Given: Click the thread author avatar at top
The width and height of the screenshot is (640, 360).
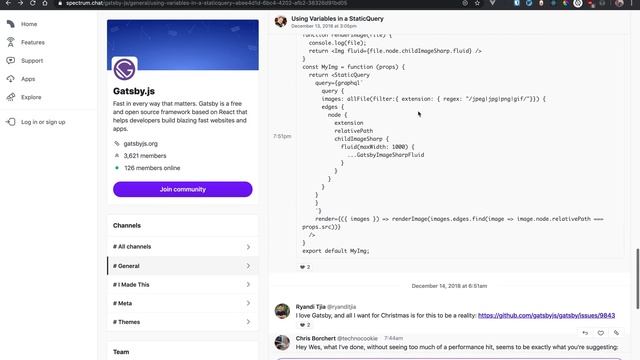Looking at the screenshot, I should pos(281,21).
